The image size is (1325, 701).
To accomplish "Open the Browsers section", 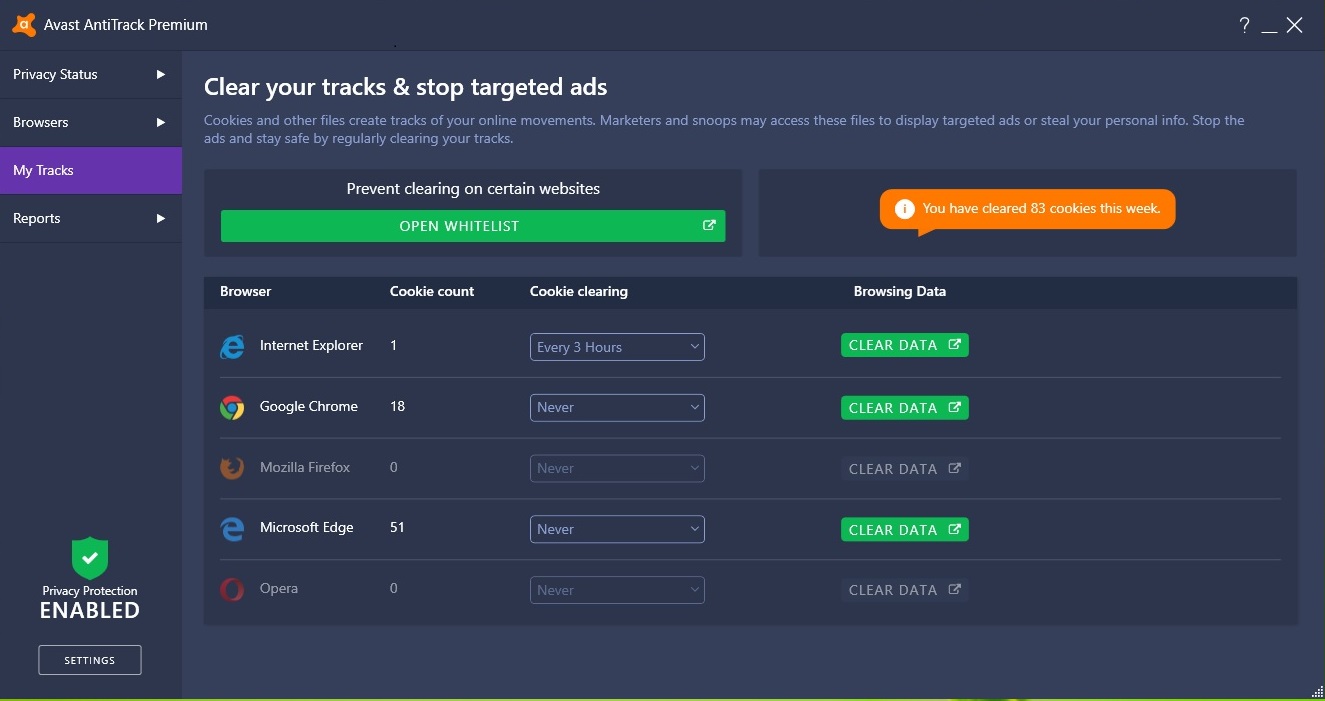I will coord(91,122).
